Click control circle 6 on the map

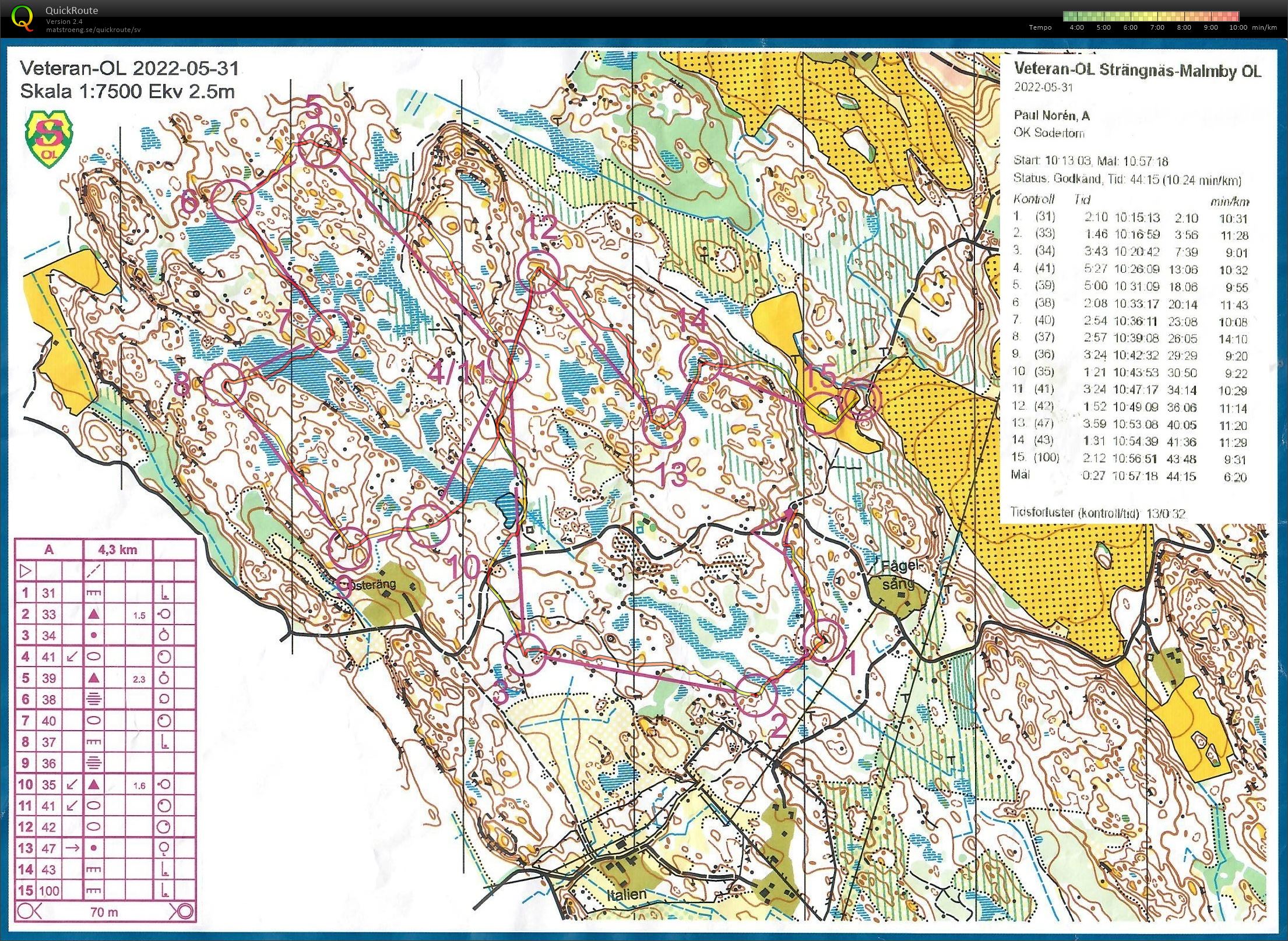coord(232,201)
